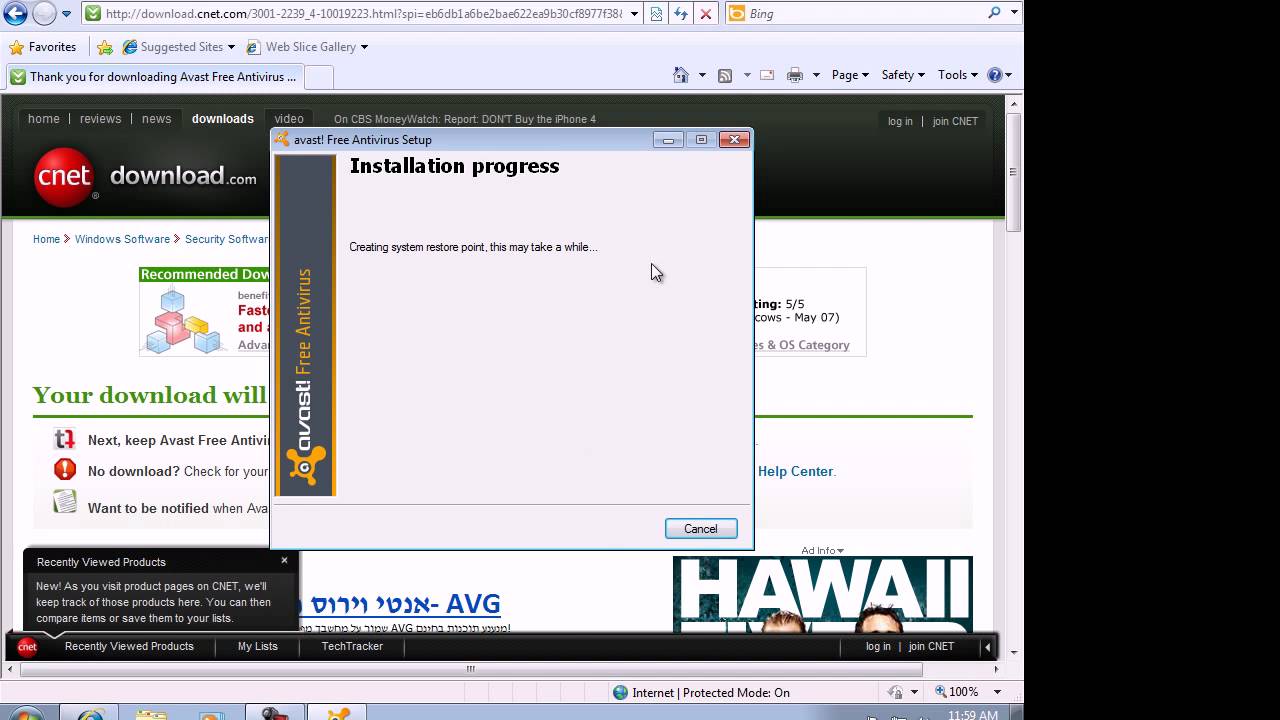The height and width of the screenshot is (720, 1280).
Task: Click the horizontal scrollbar thumb
Action: (471, 669)
